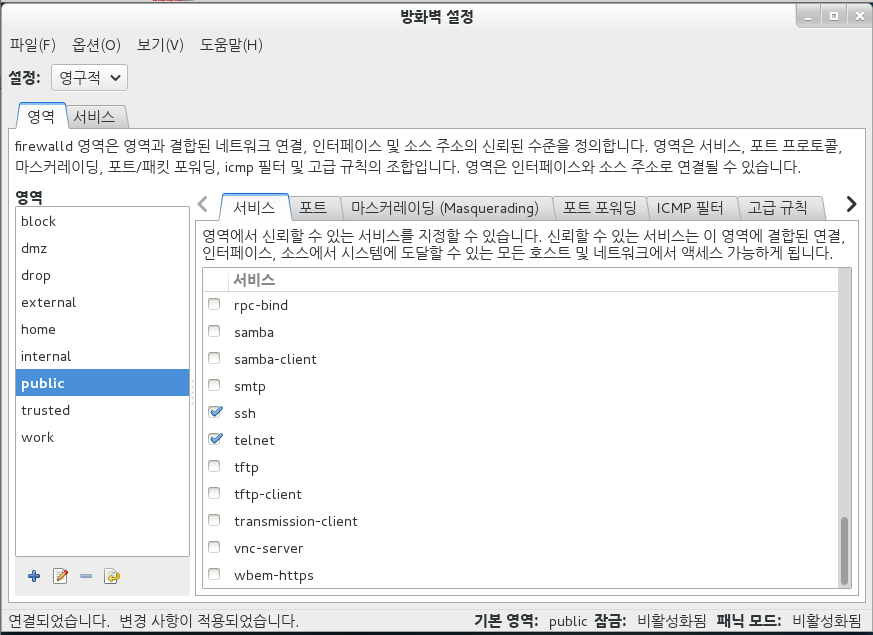Maximize the 방화벽 설정 window
Image resolution: width=873 pixels, height=635 pixels.
pos(833,16)
